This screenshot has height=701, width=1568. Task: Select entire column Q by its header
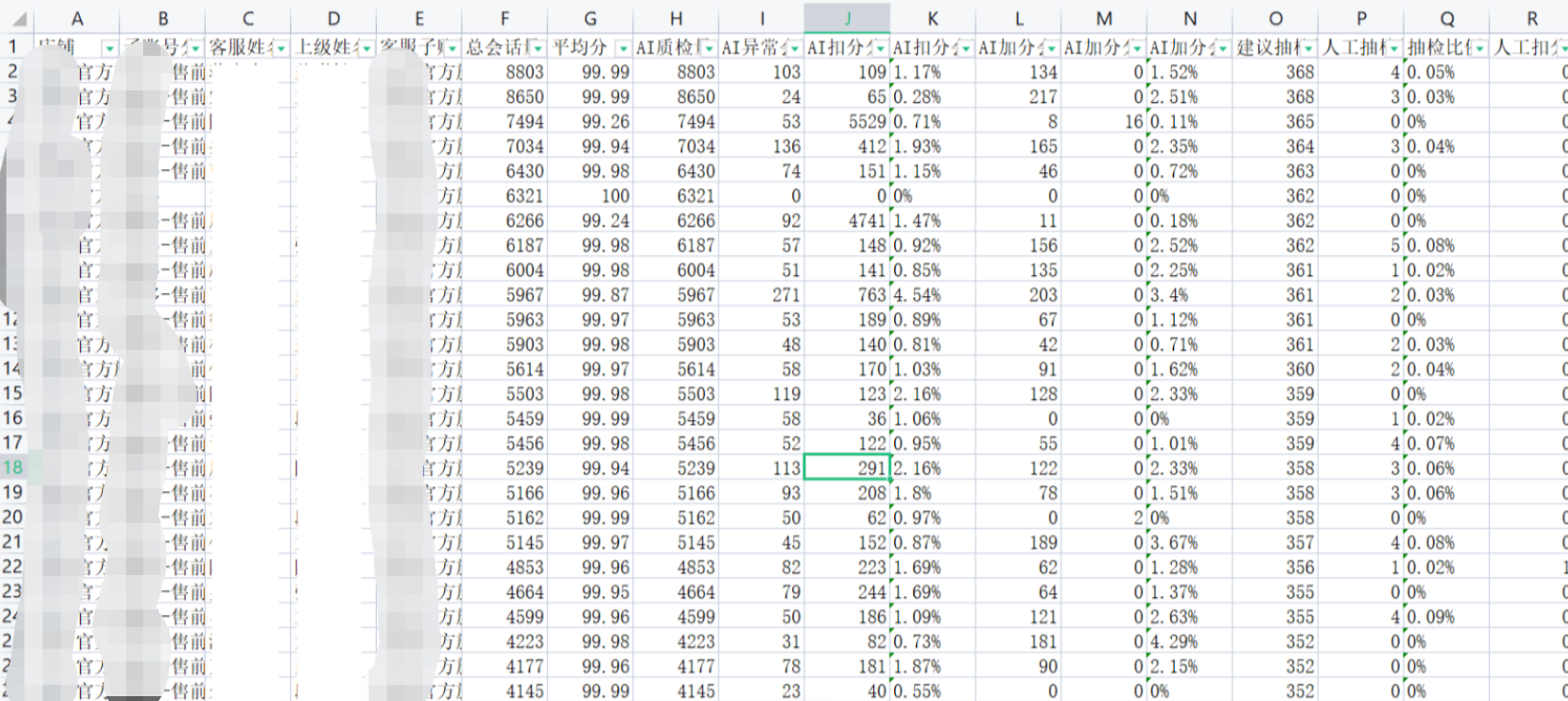(1447, 18)
